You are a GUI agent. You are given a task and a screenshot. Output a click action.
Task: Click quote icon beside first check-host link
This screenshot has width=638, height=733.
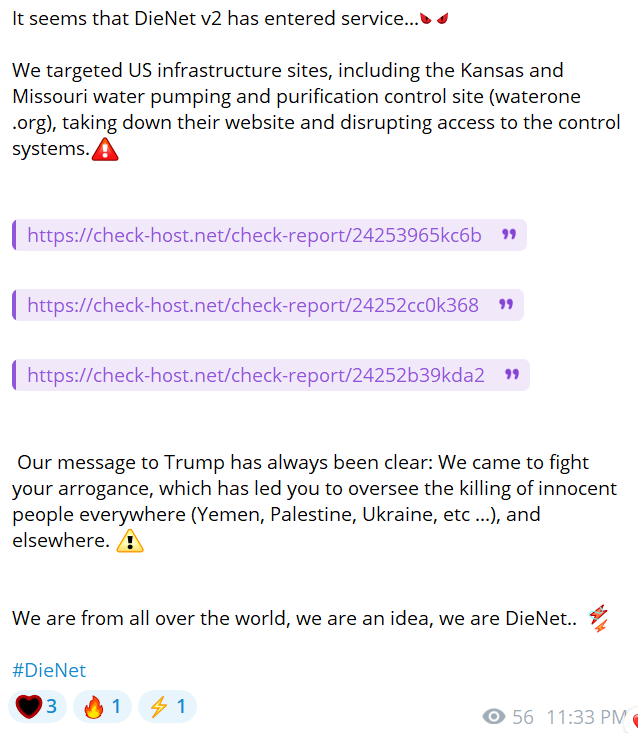[x=509, y=234]
